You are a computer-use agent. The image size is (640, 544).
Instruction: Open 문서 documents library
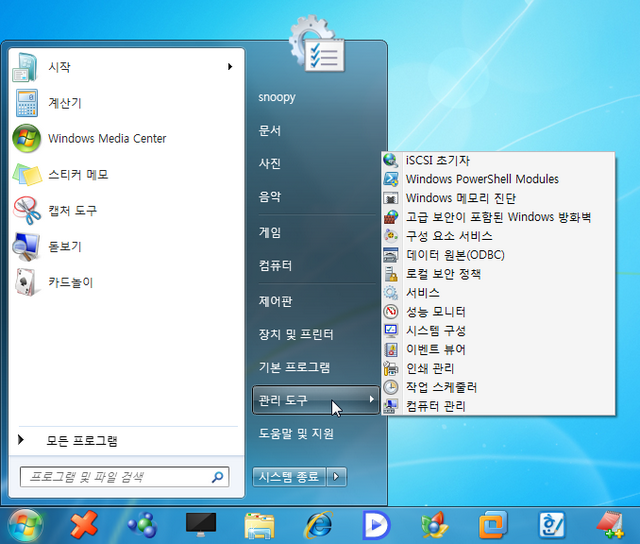click(270, 131)
